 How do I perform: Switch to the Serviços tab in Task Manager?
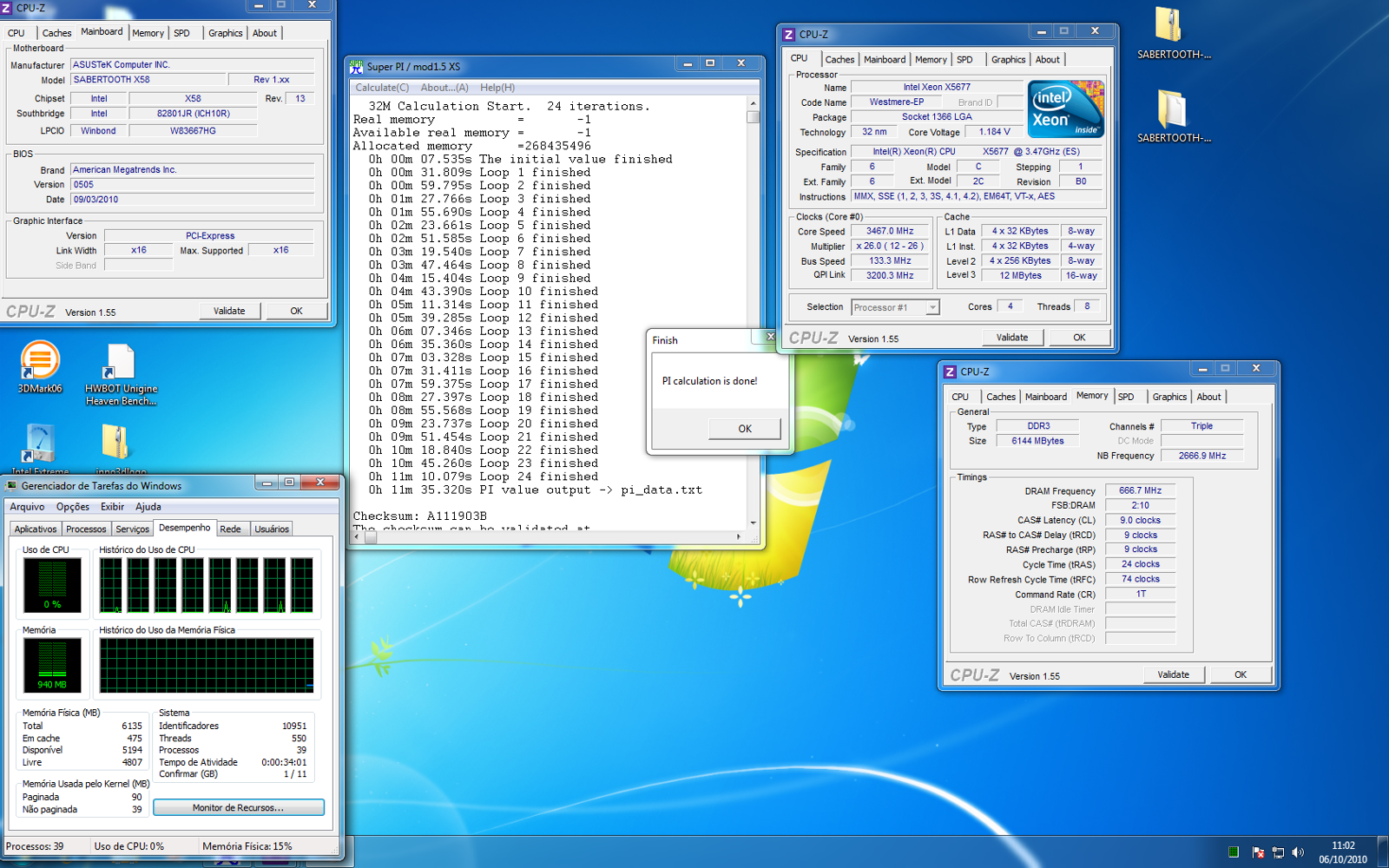132,529
